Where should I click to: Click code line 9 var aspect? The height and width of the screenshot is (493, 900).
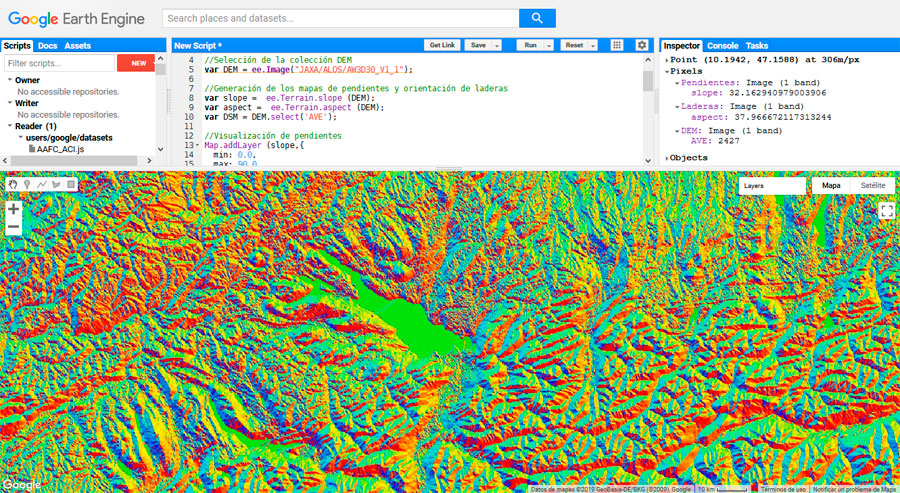[x=294, y=107]
